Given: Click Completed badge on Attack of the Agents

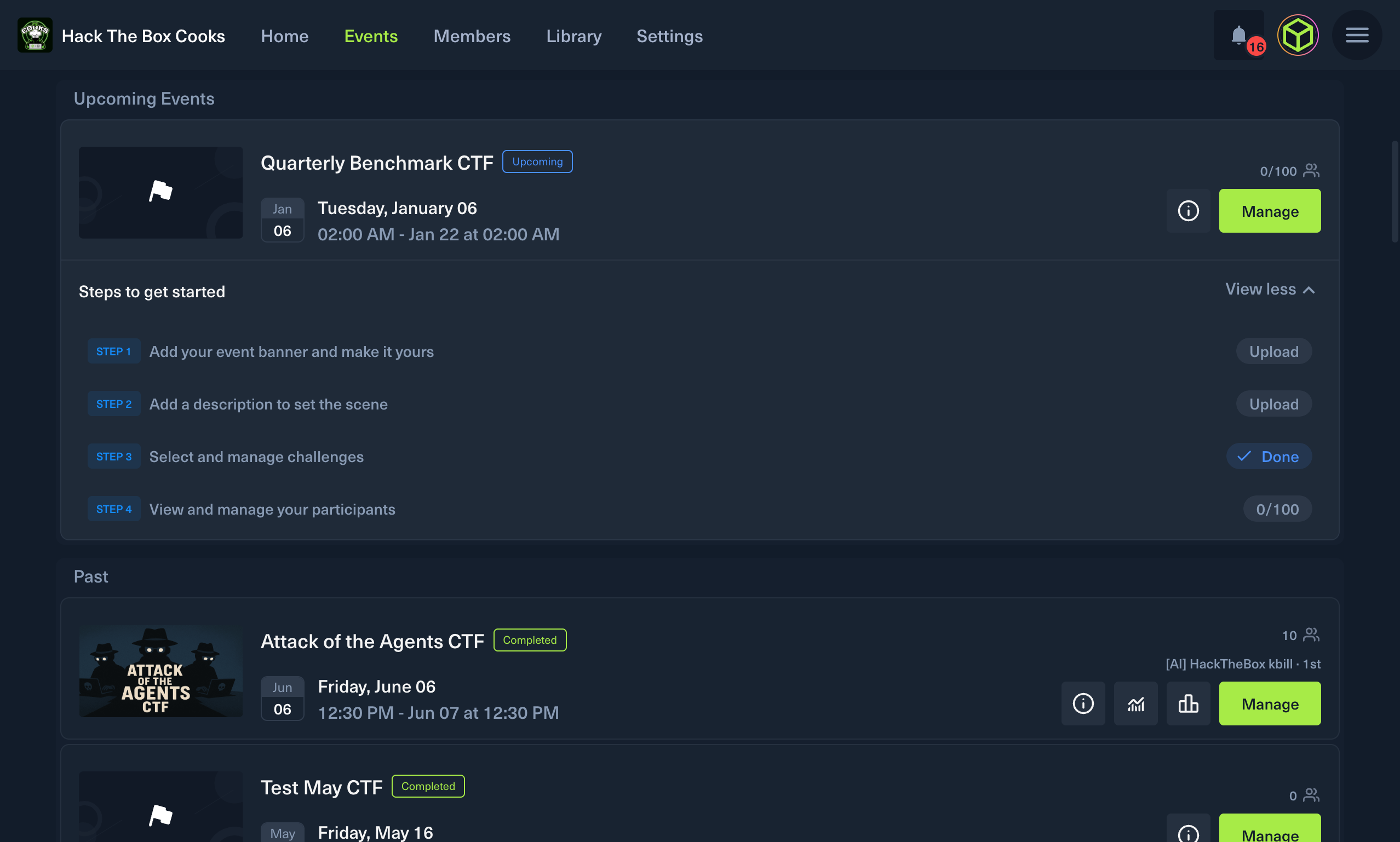Looking at the screenshot, I should point(530,640).
